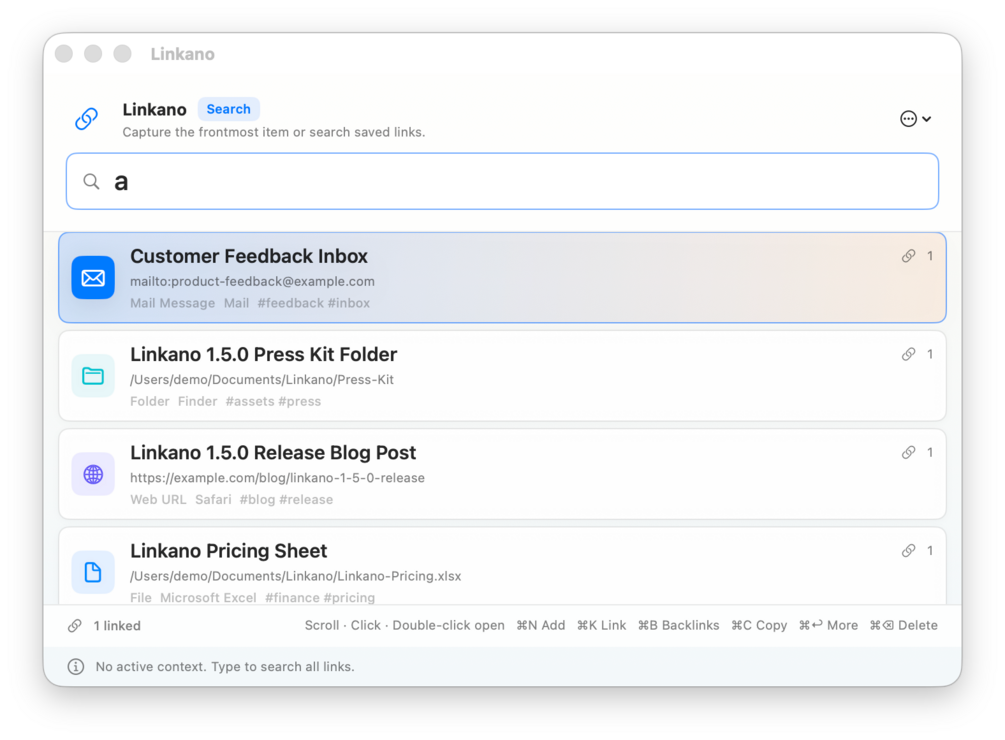Image resolution: width=1005 pixels, height=740 pixels.
Task: Click the Search mode badge
Action: click(228, 109)
